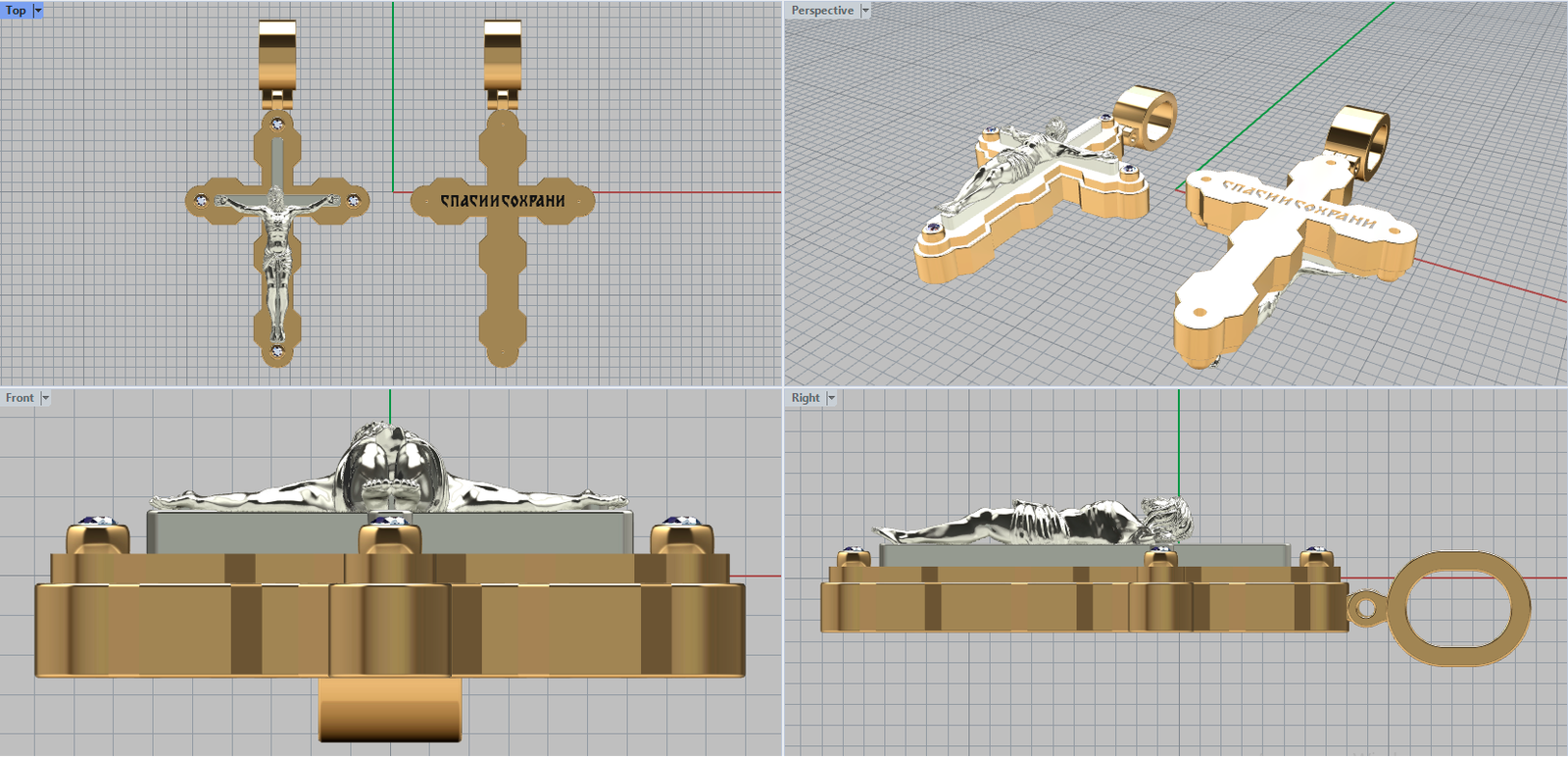Viewport: 1568px width, 757px height.
Task: Click the gold bail below the cross in Front viewport
Action: (390, 711)
